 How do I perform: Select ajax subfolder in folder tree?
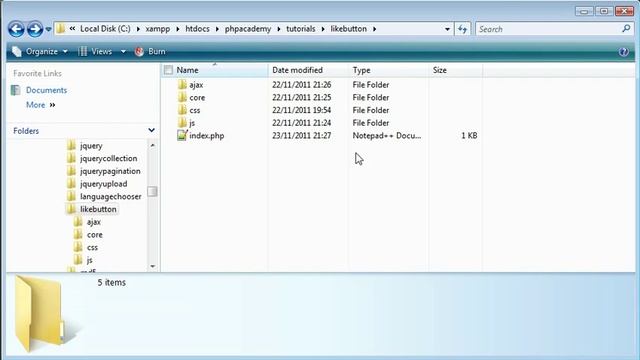tap(94, 222)
